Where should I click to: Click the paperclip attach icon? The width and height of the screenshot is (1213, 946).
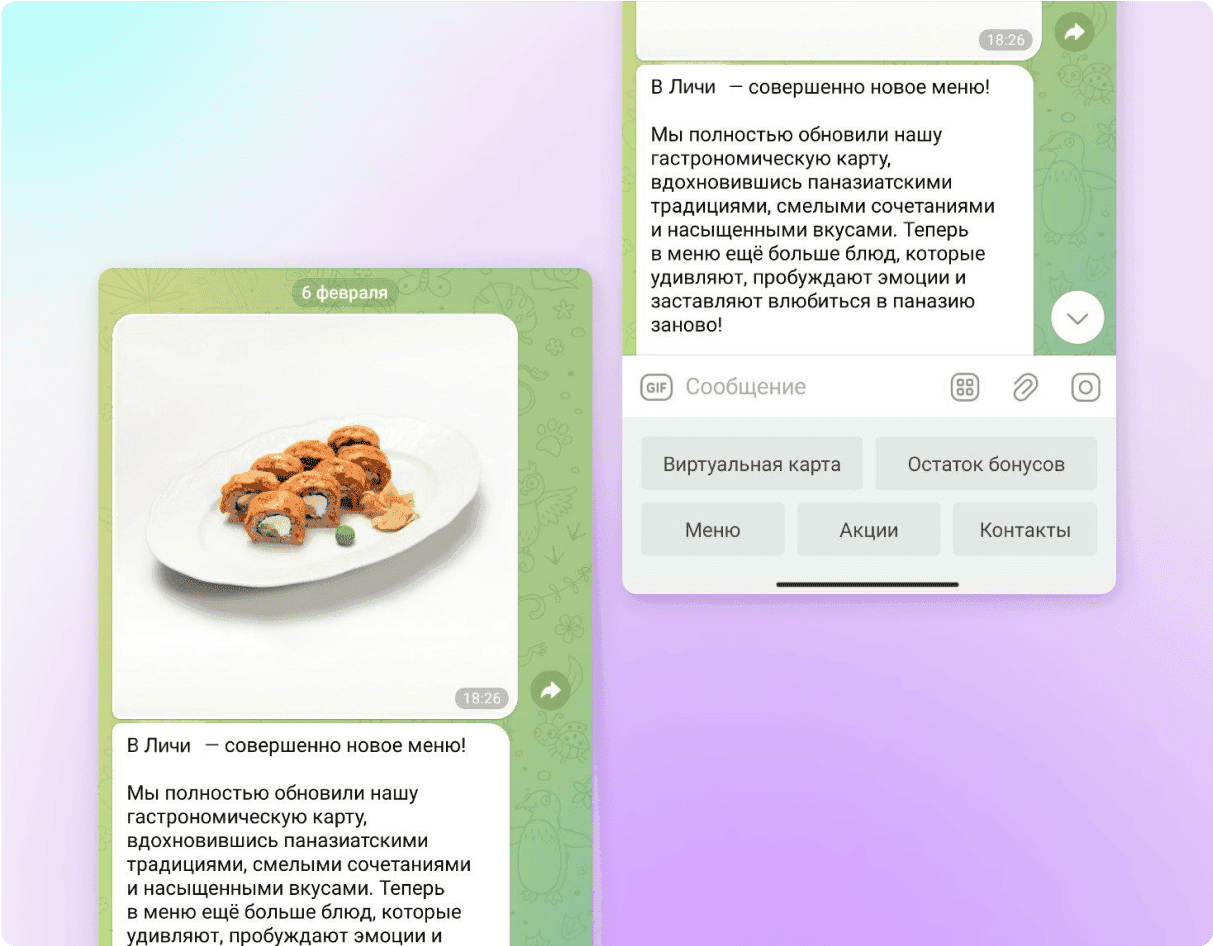[x=1025, y=387]
